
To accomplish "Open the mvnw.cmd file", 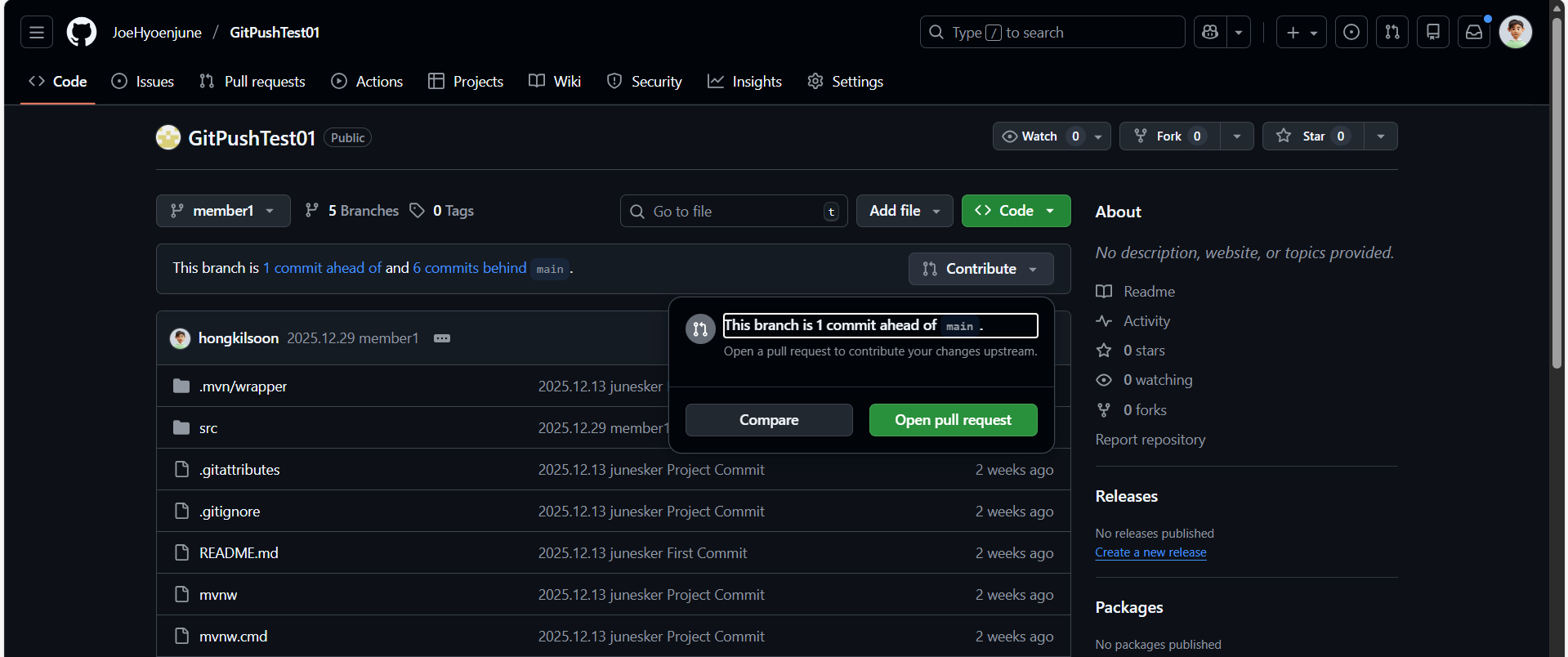I will 233,637.
